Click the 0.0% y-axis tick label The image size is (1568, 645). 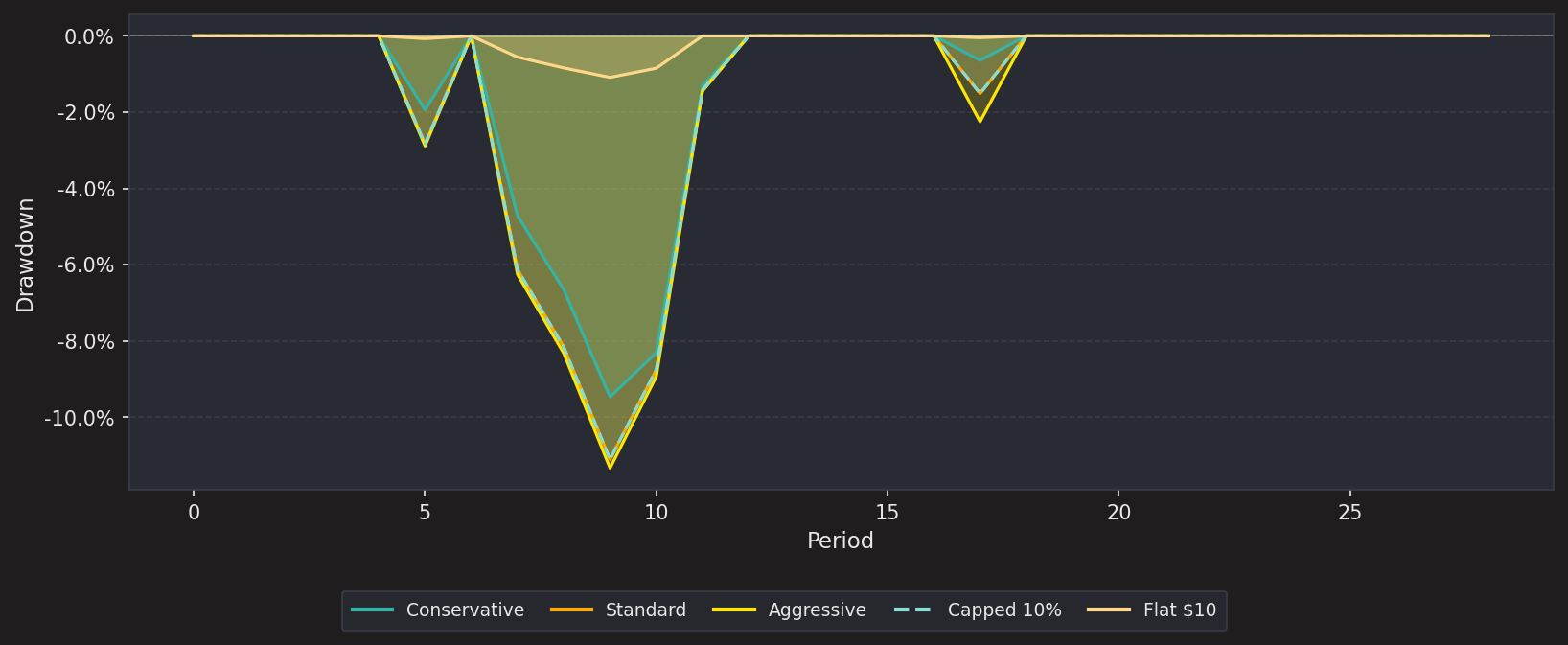(89, 36)
